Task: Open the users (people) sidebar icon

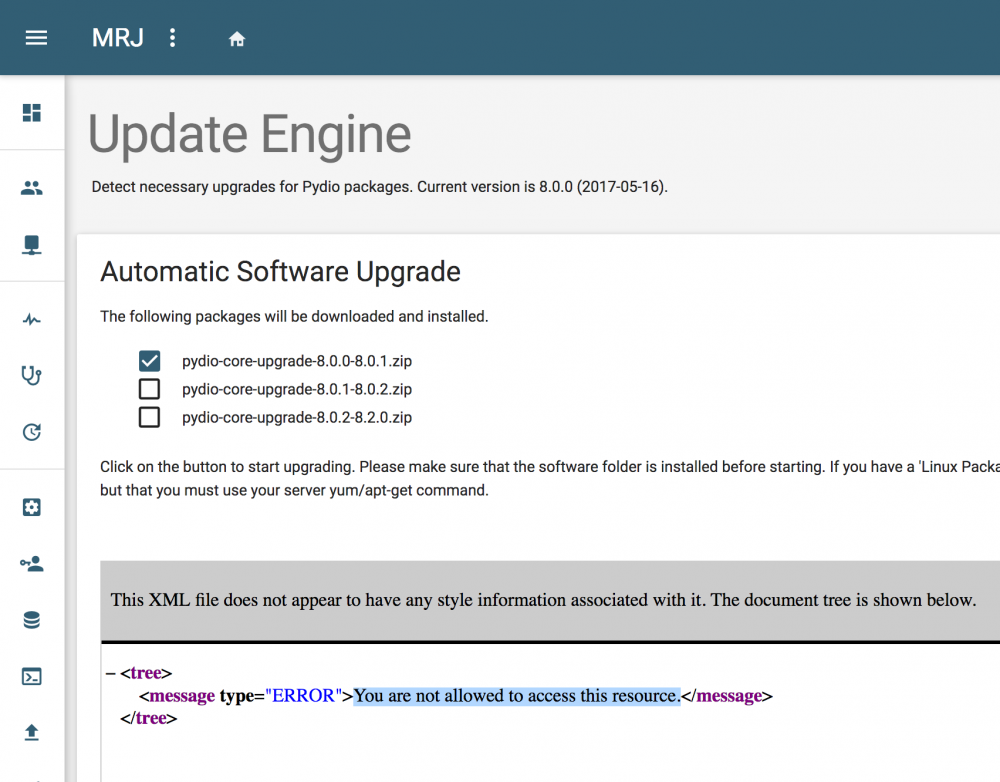Action: (x=32, y=188)
